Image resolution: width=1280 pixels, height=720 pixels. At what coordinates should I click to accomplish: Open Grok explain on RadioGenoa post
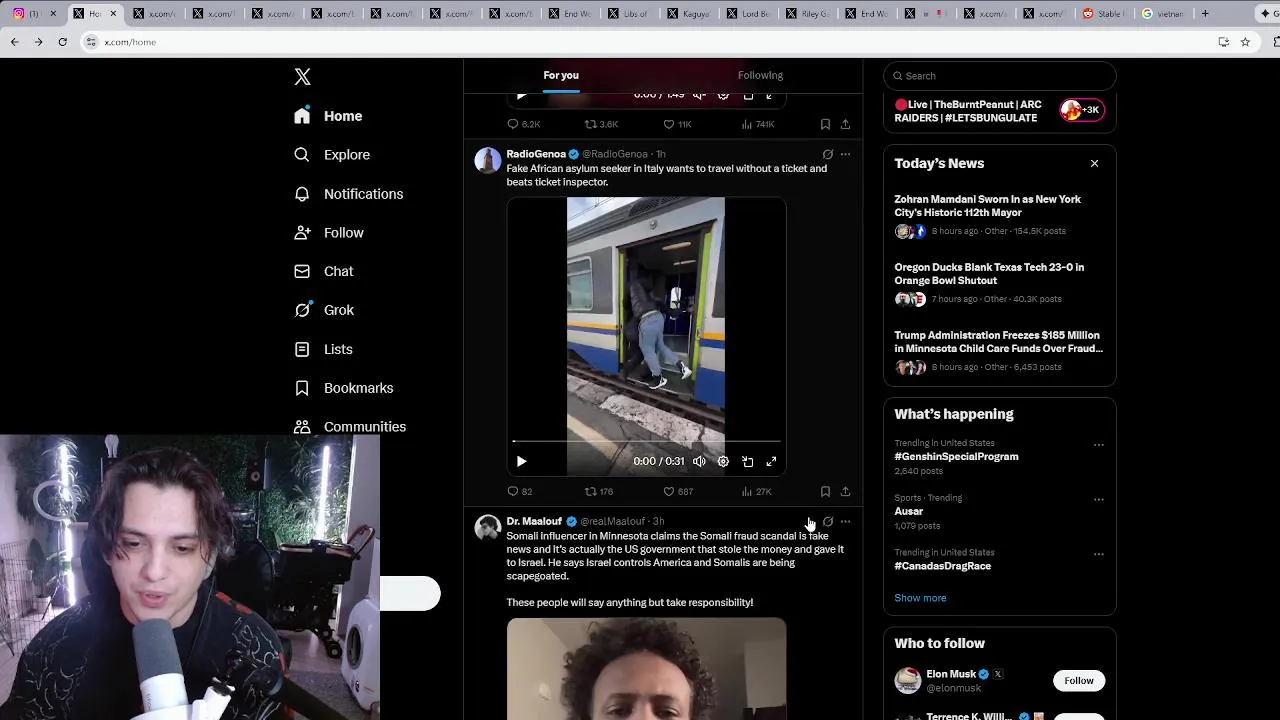coord(827,155)
